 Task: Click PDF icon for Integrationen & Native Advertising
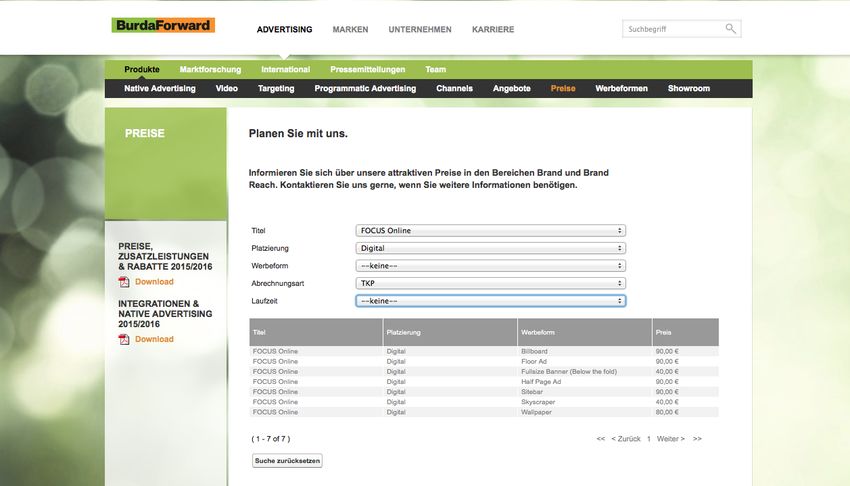(x=124, y=339)
